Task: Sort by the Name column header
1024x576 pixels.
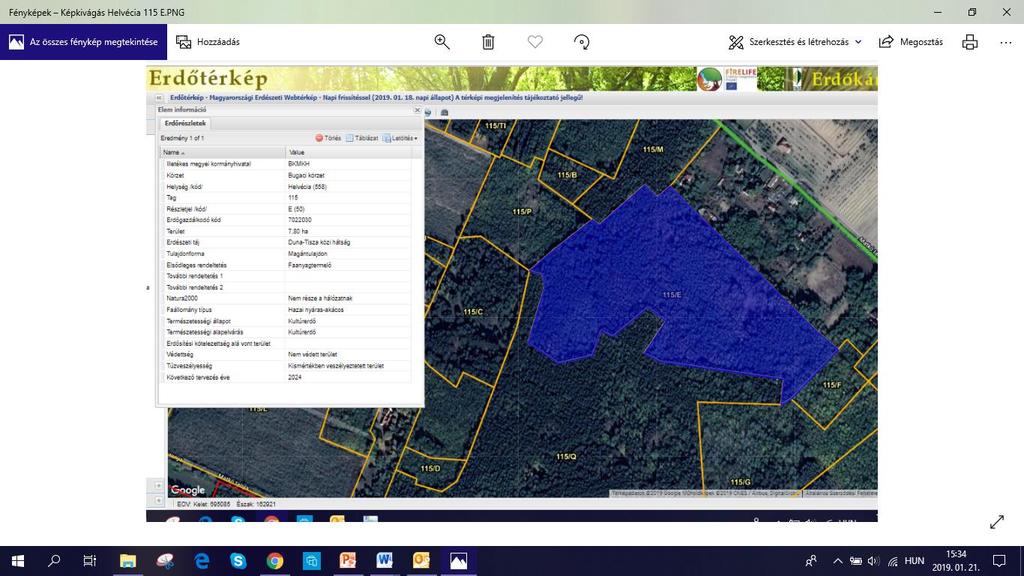Action: 223,152
